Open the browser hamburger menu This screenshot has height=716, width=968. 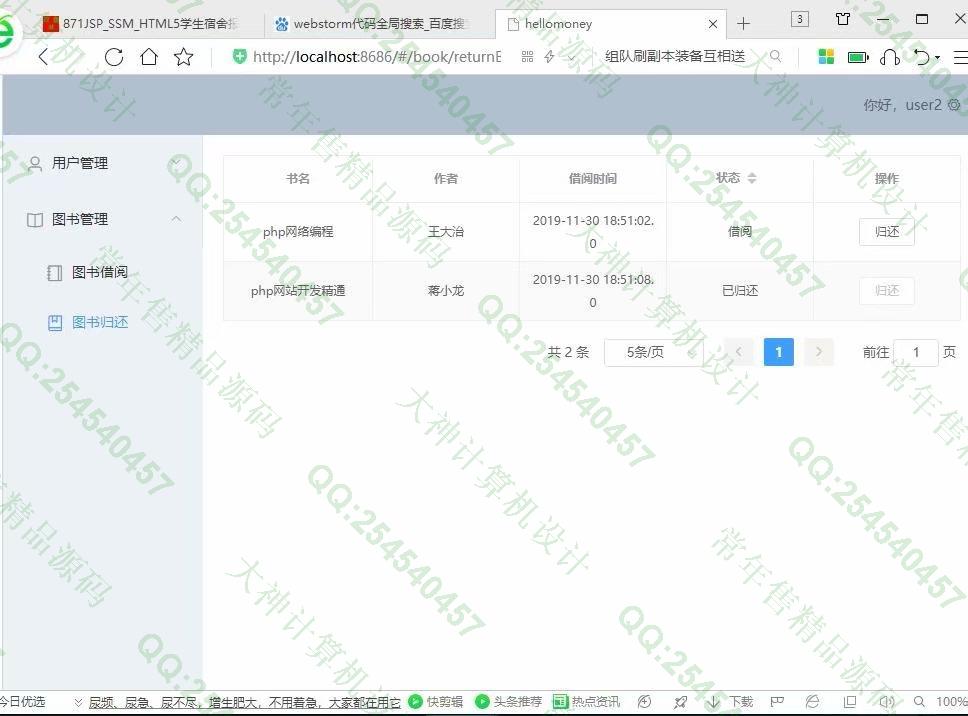pyautogui.click(x=961, y=57)
